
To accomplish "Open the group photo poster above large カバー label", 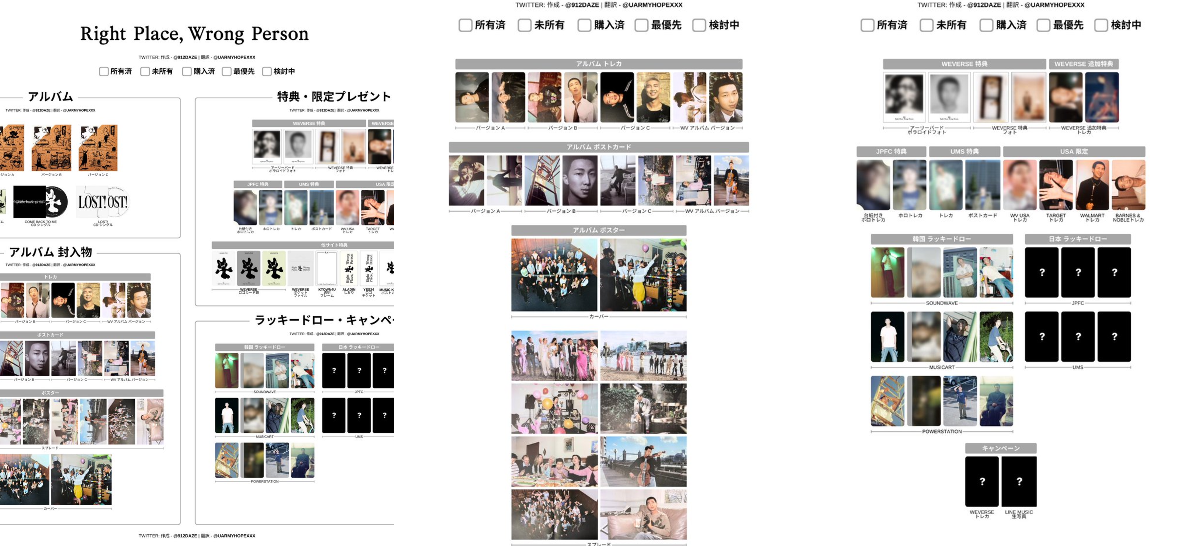I will point(554,274).
